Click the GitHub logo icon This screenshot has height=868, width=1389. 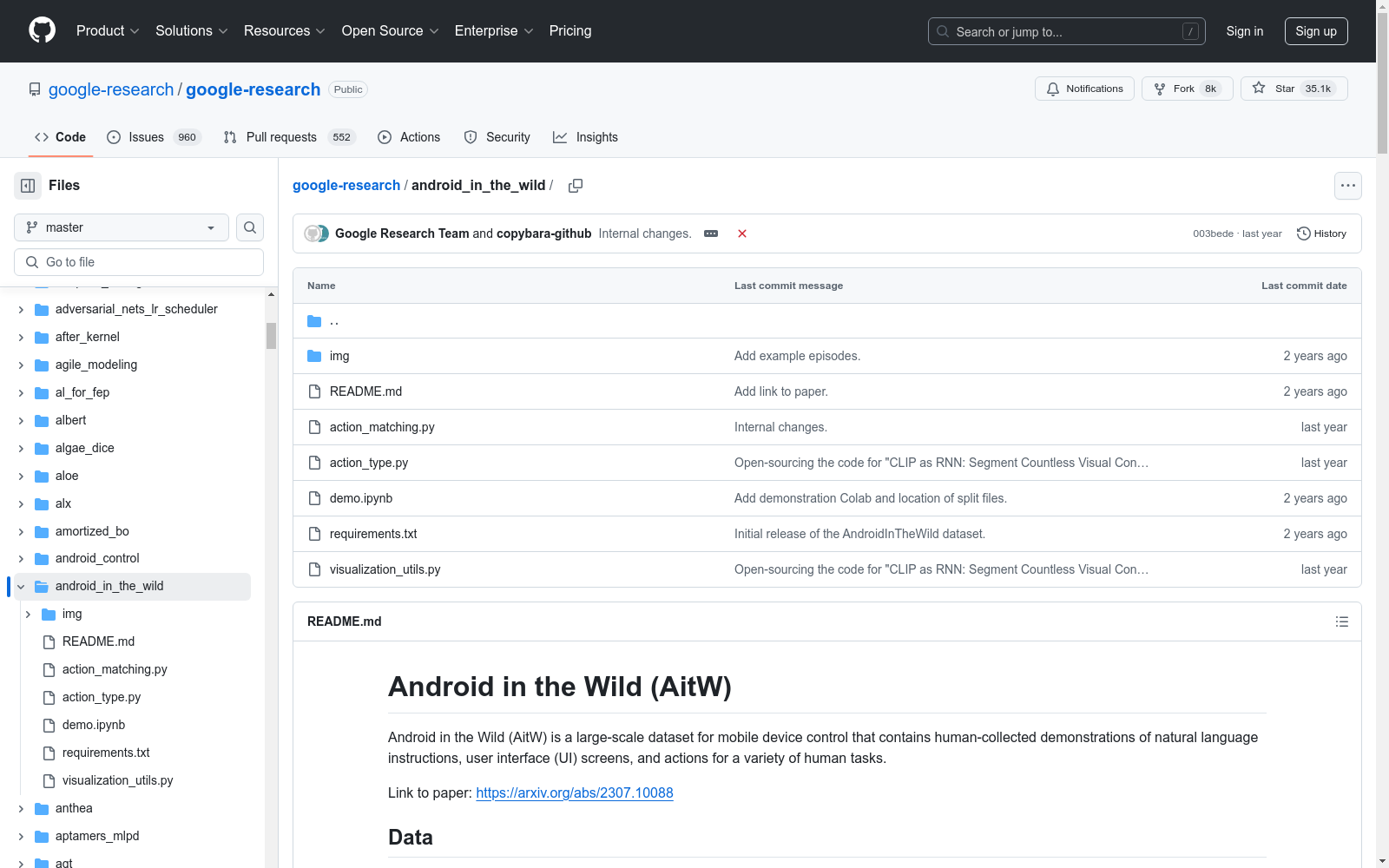42,30
